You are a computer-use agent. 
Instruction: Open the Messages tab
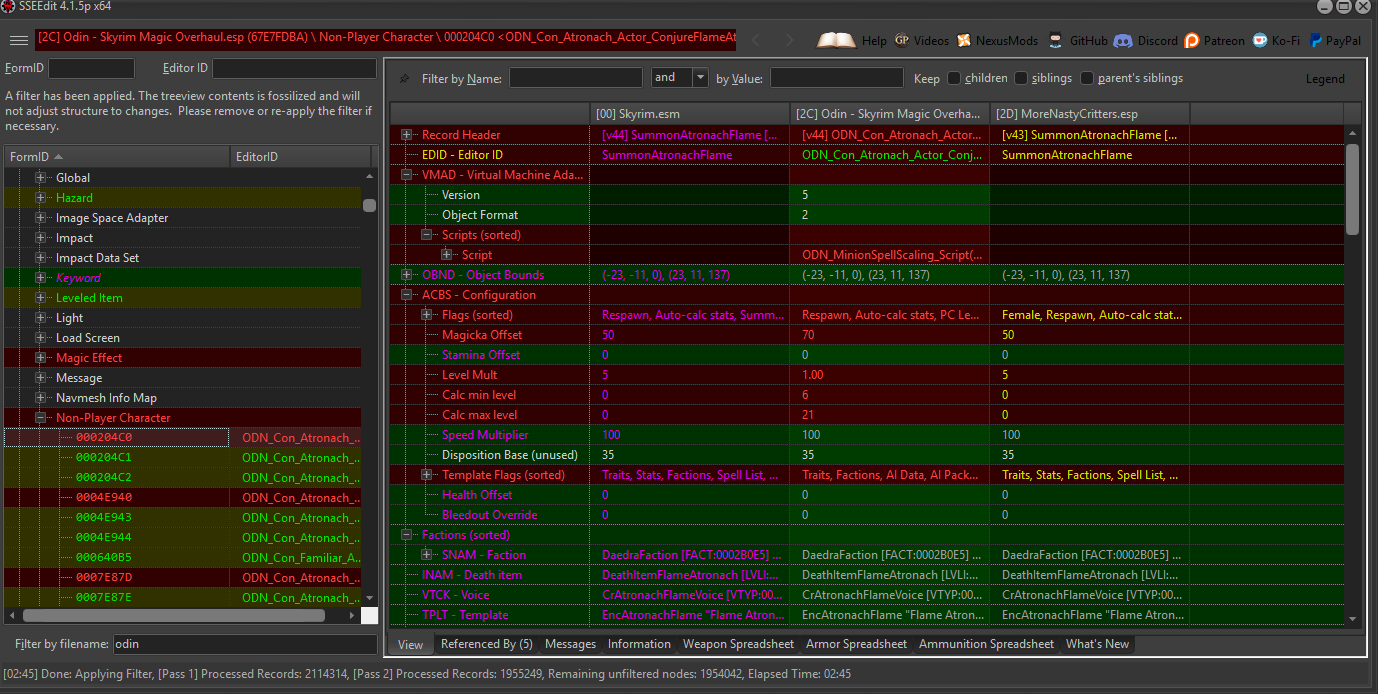[x=570, y=644]
